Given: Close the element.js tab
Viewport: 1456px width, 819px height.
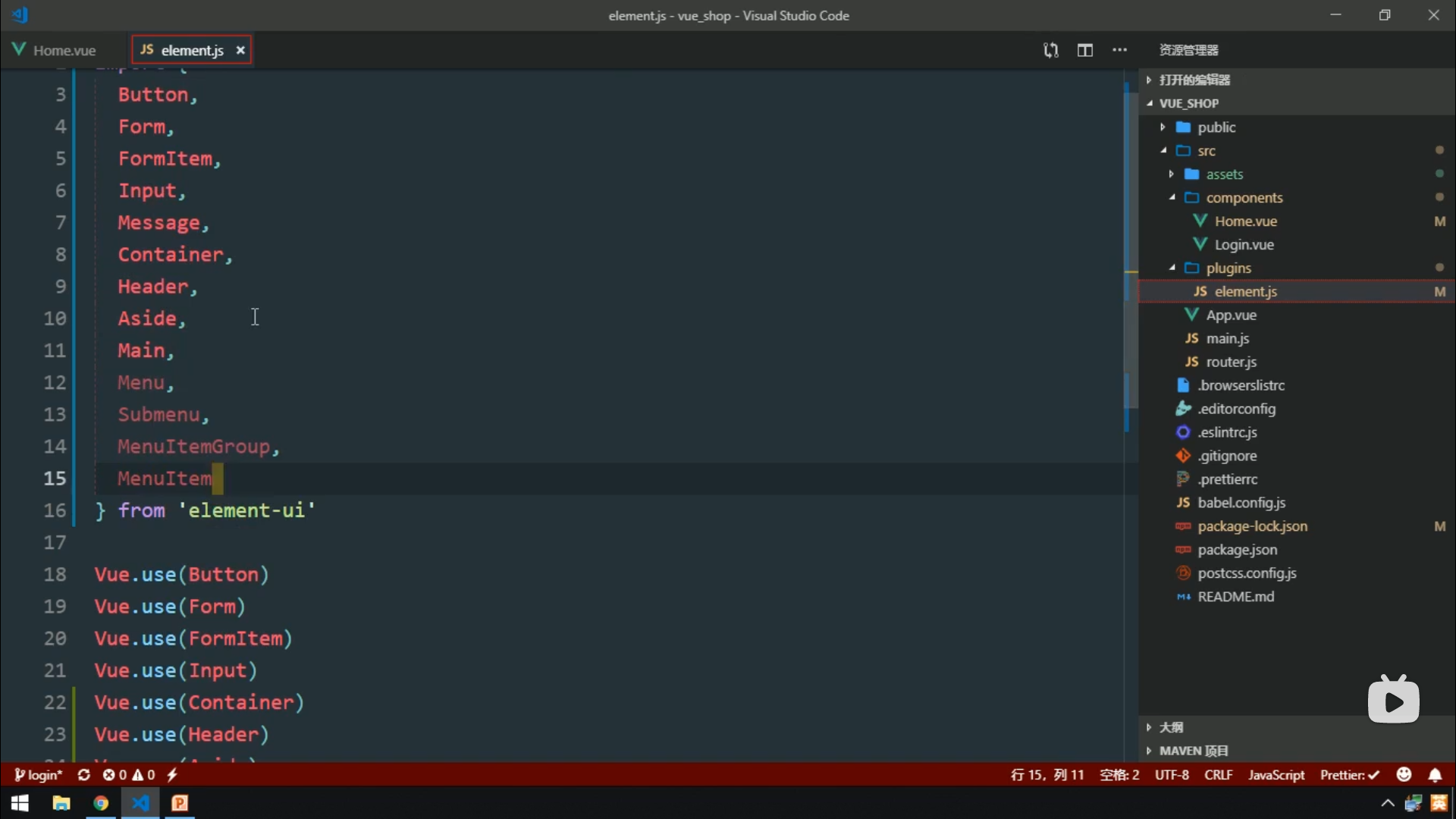Looking at the screenshot, I should [x=240, y=50].
